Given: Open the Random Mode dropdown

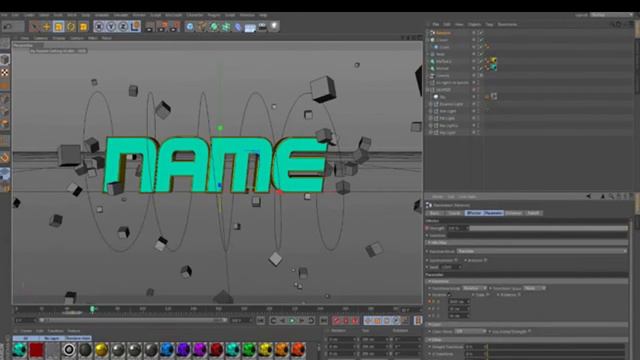Looking at the screenshot, I should click(x=542, y=251).
